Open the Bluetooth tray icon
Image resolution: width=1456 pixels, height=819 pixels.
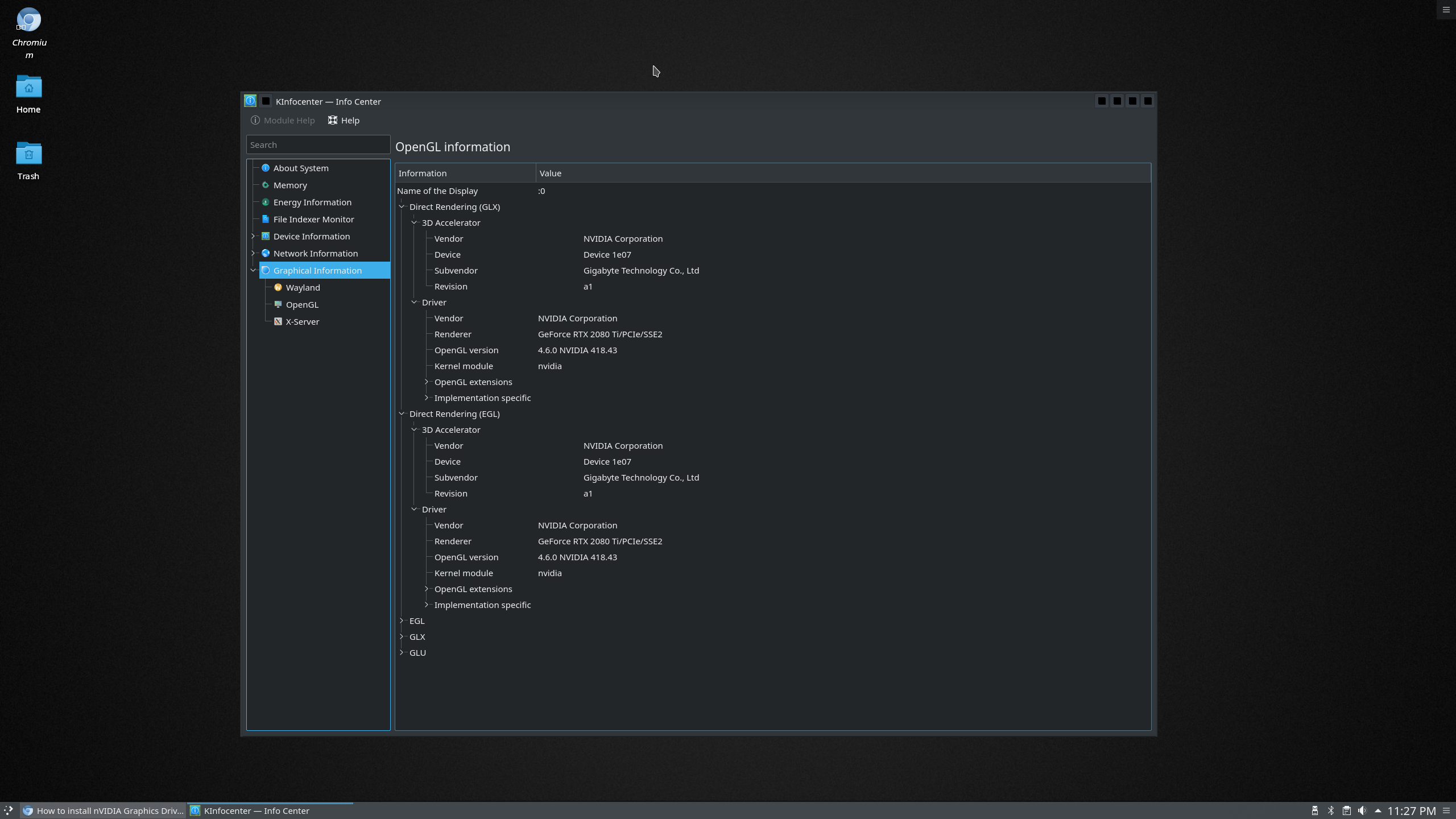click(x=1331, y=810)
